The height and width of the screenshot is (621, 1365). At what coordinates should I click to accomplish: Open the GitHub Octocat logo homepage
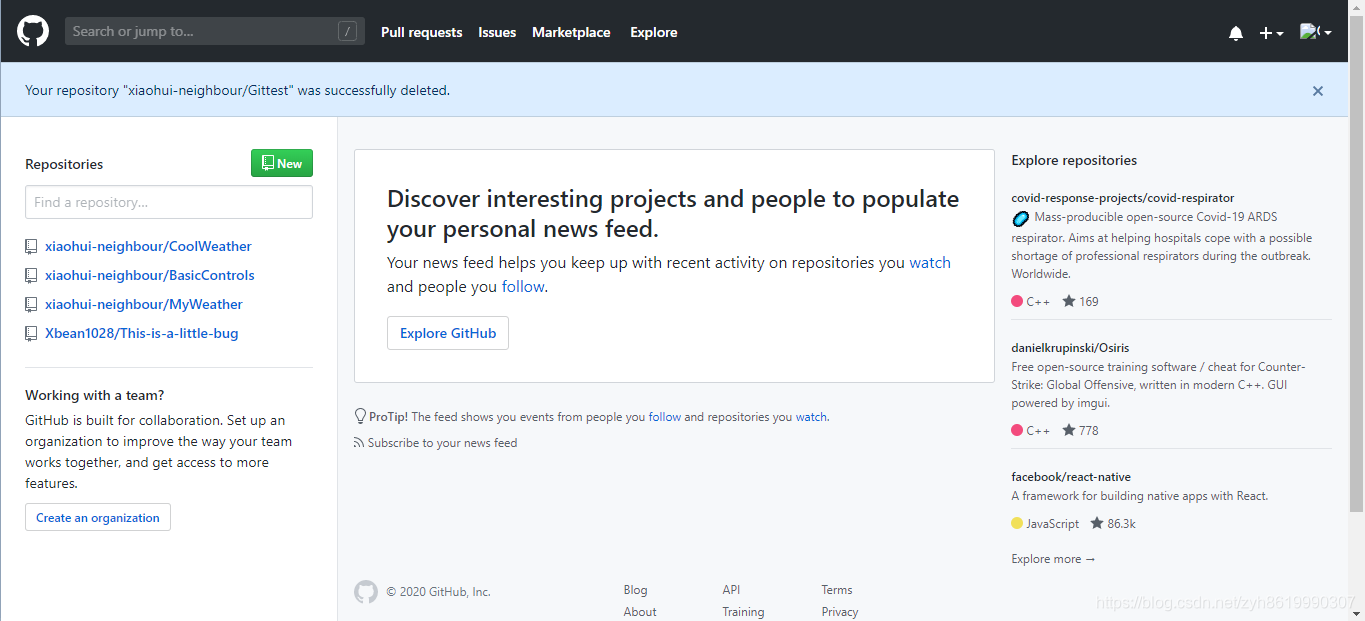33,31
